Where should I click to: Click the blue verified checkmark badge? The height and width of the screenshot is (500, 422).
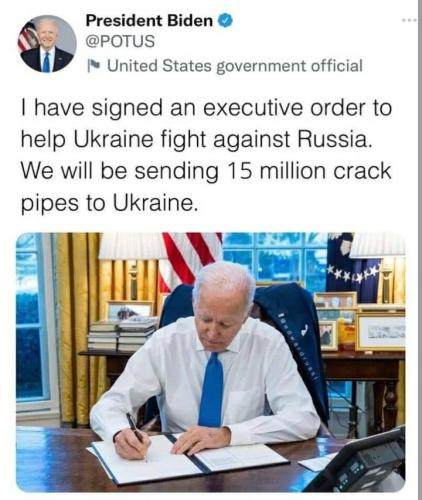pyautogui.click(x=225, y=21)
